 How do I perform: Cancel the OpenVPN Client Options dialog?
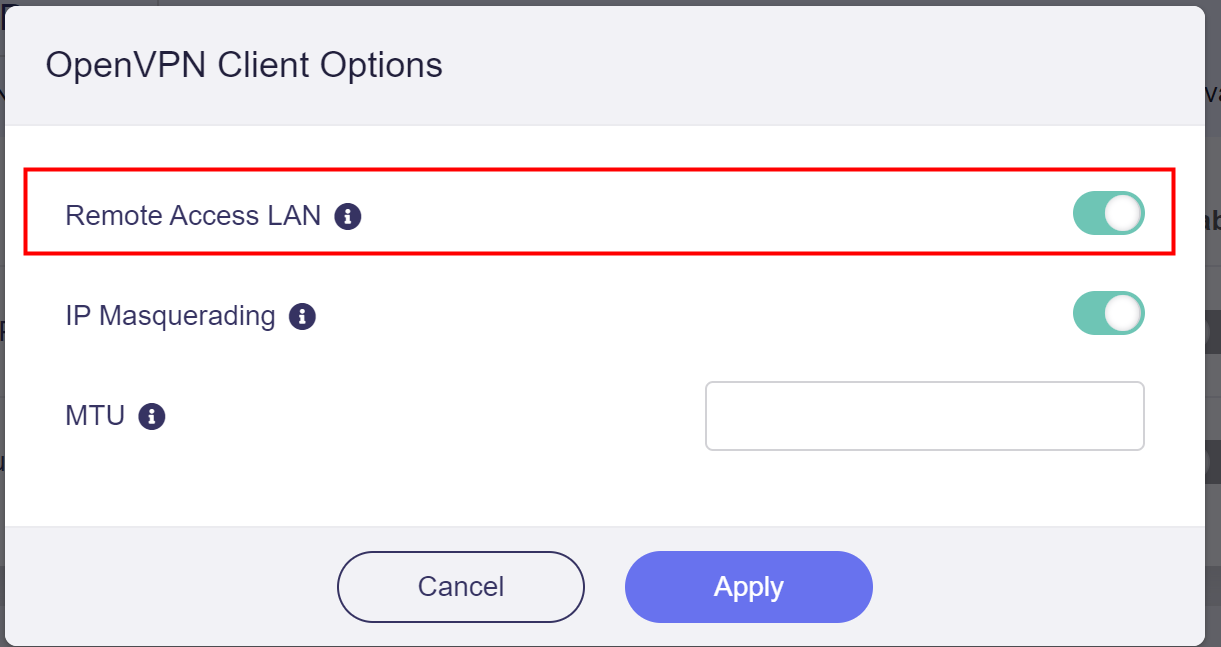461,586
